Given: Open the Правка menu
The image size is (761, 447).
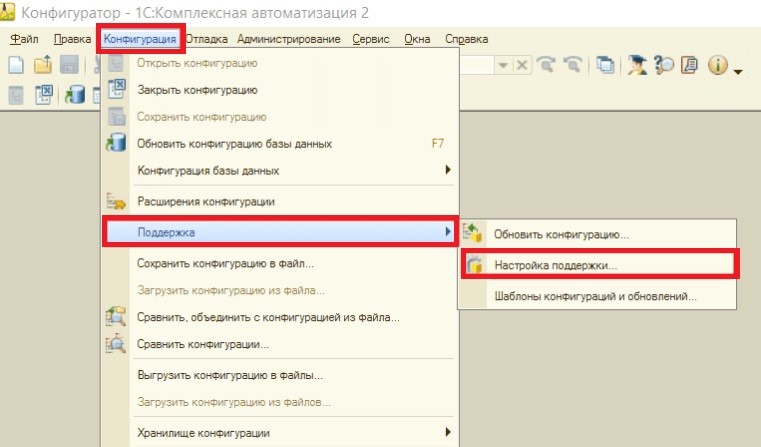Looking at the screenshot, I should click(72, 39).
